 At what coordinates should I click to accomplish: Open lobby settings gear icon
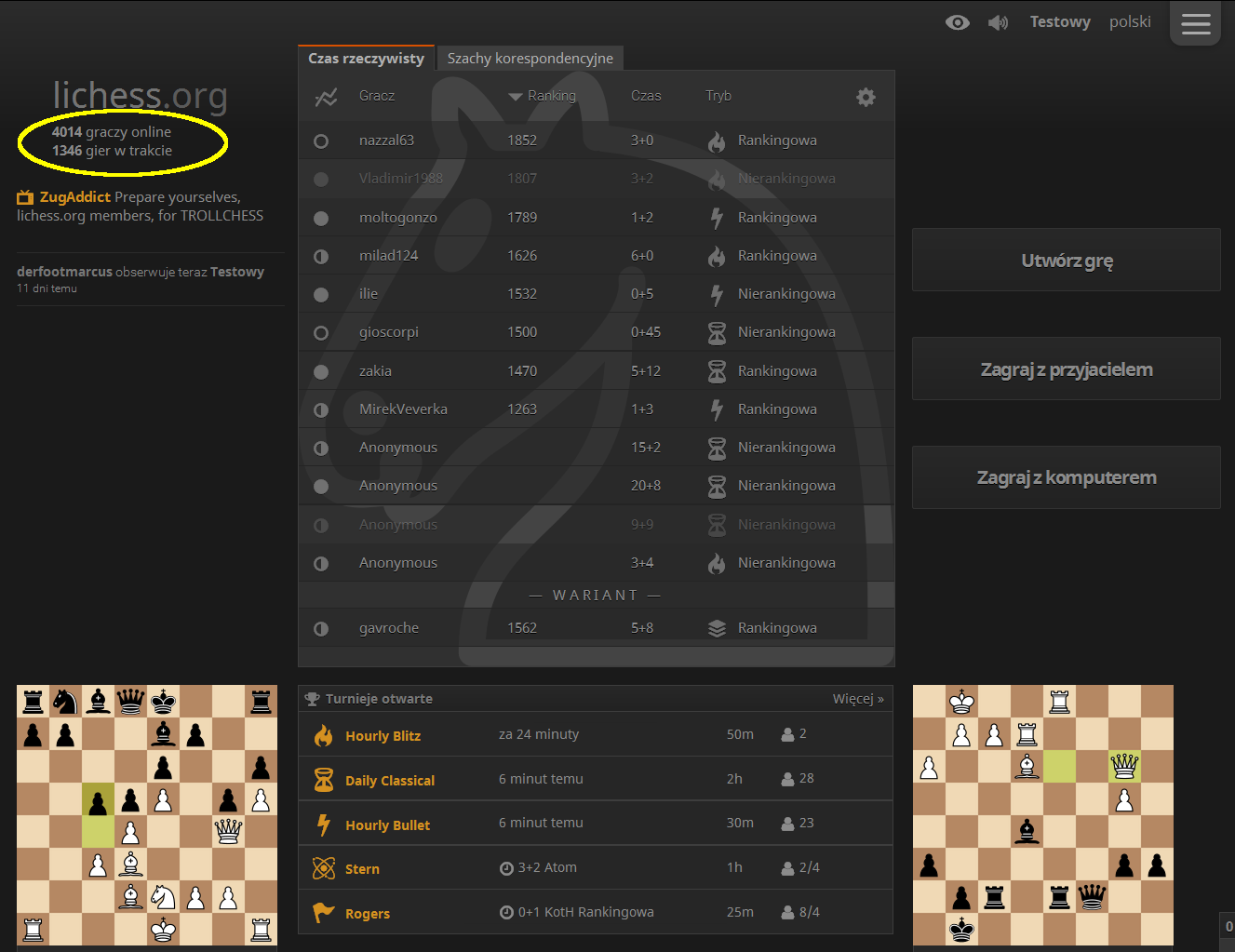tap(866, 97)
